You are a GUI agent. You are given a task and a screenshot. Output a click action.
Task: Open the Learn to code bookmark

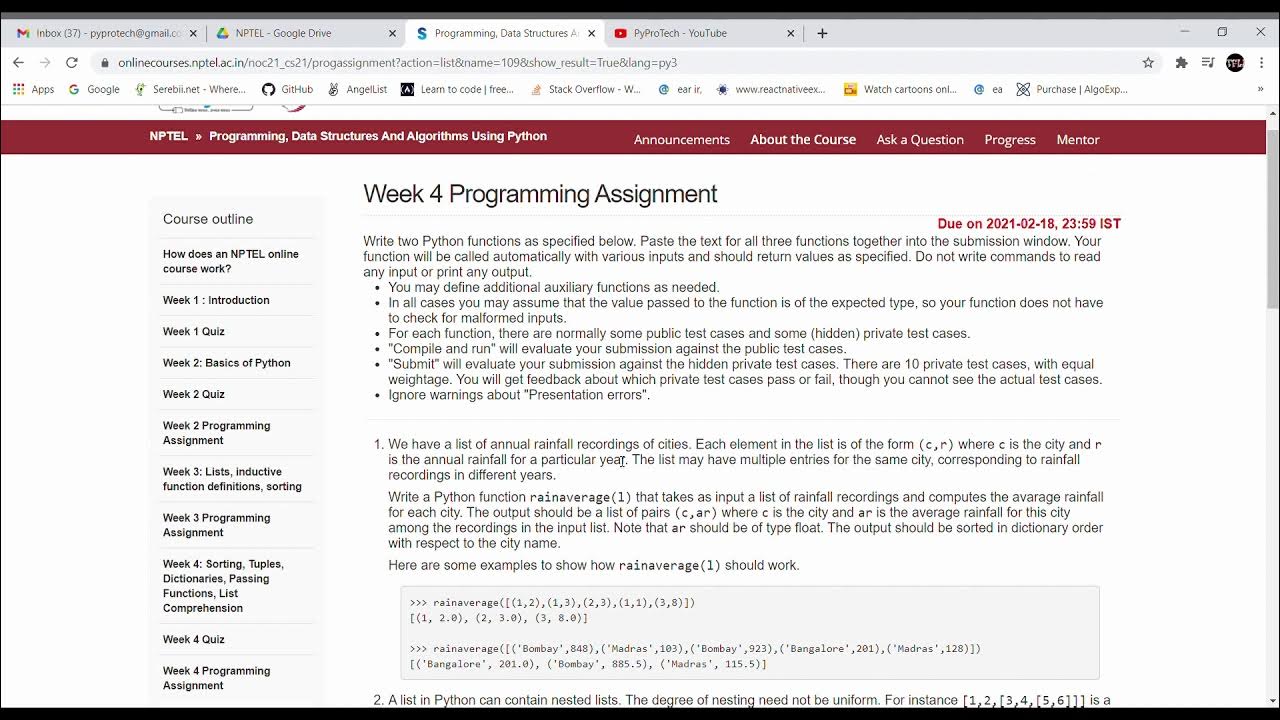(458, 89)
